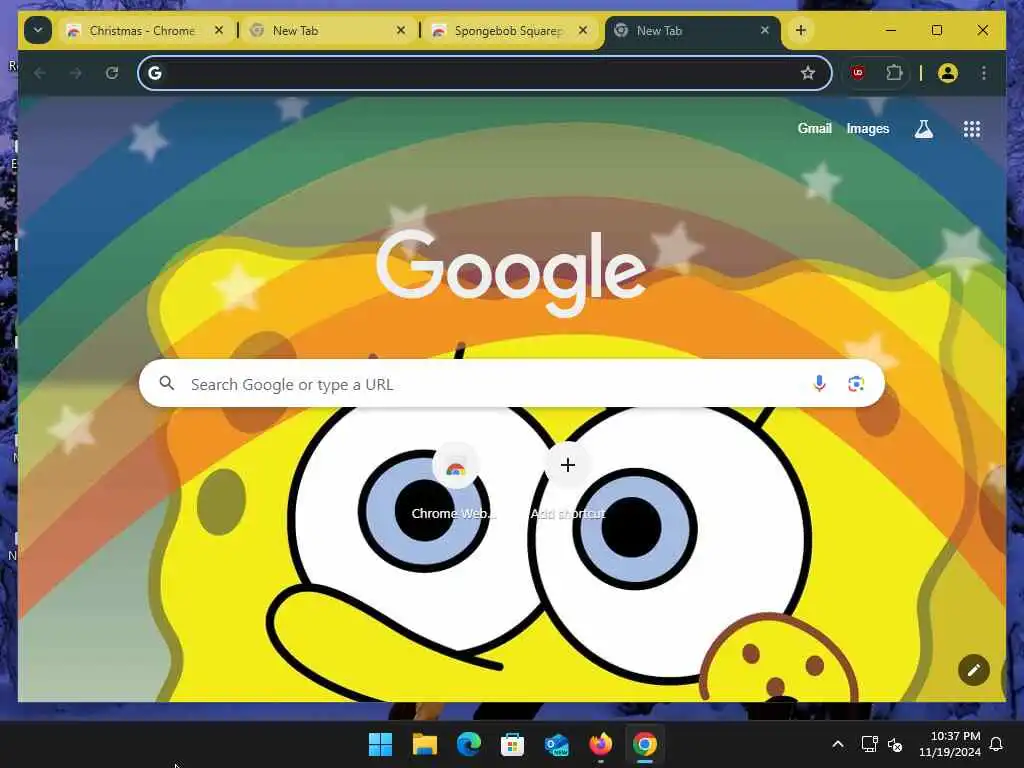Open Microsoft Store from the taskbar
The height and width of the screenshot is (768, 1024).
pyautogui.click(x=513, y=744)
